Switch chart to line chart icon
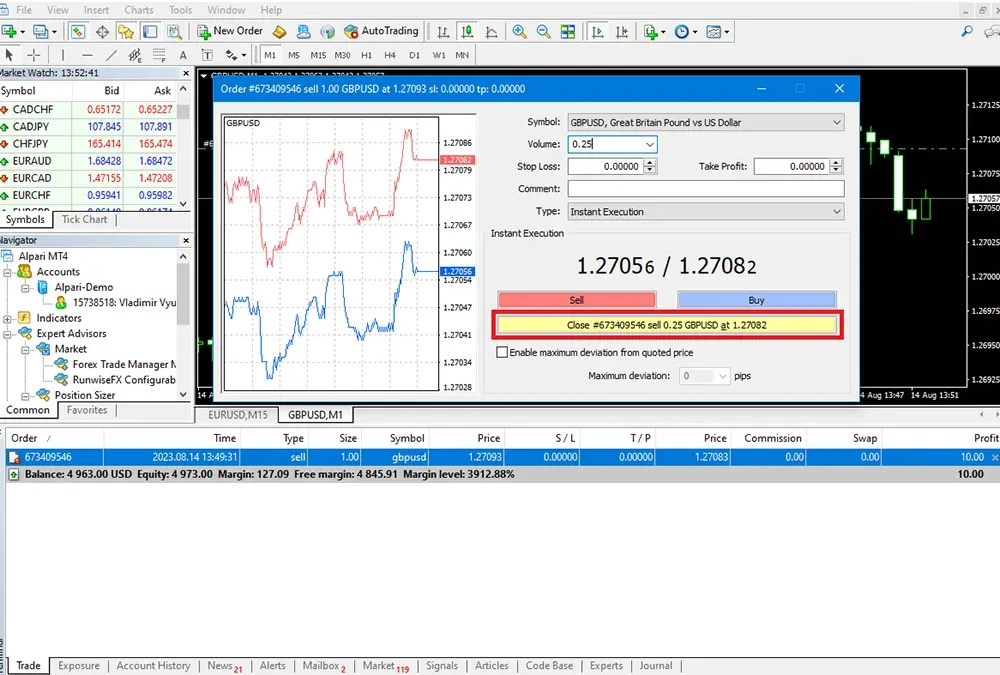Screen dimensions: 1000x675 click(x=492, y=32)
